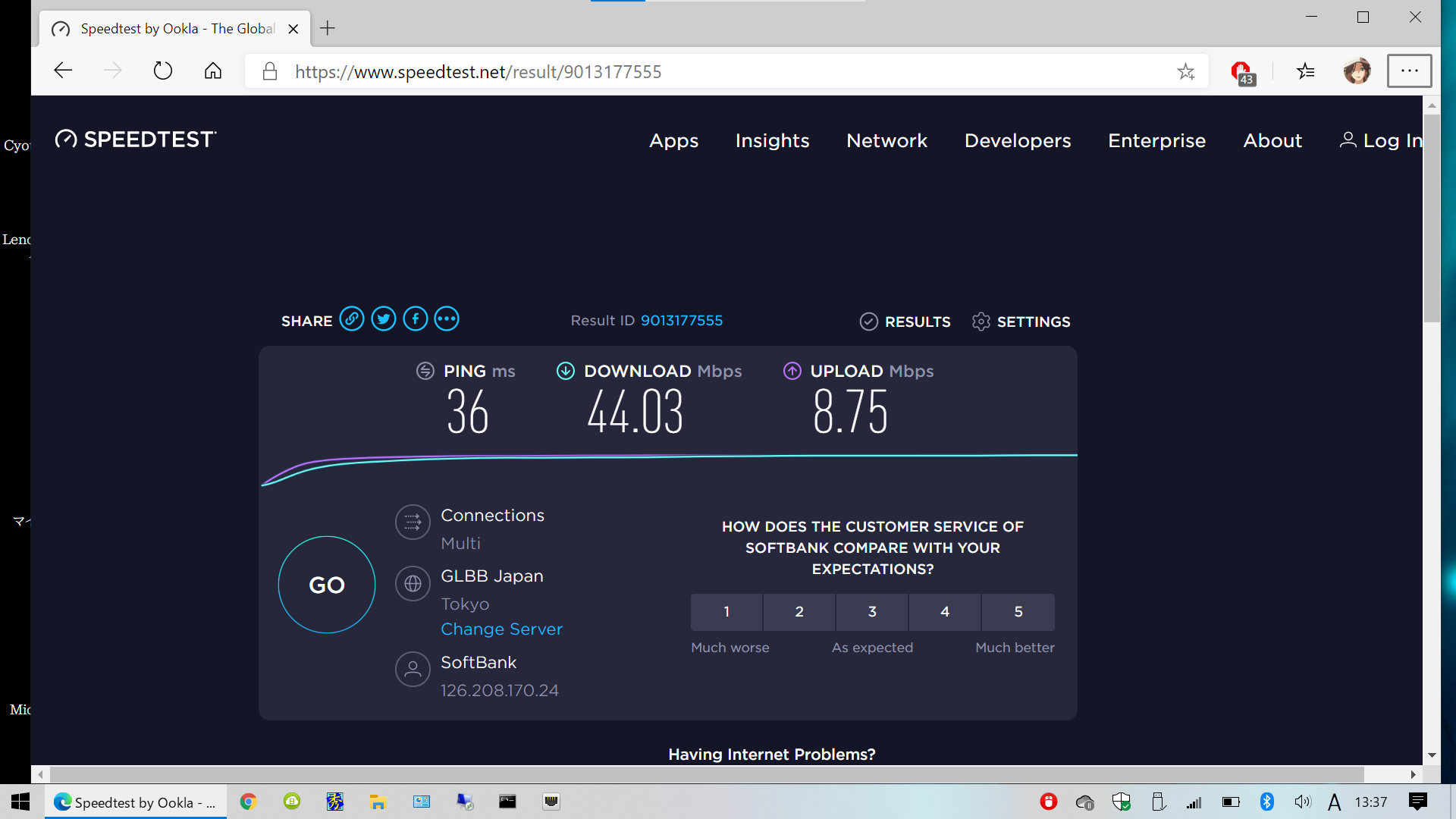Share result on Facebook

416,319
